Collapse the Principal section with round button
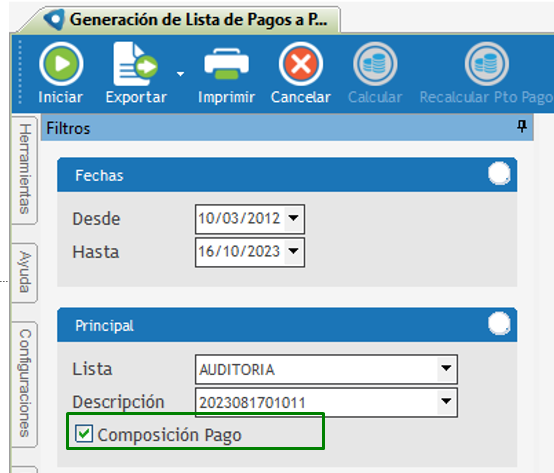The height and width of the screenshot is (473, 554). tap(499, 324)
